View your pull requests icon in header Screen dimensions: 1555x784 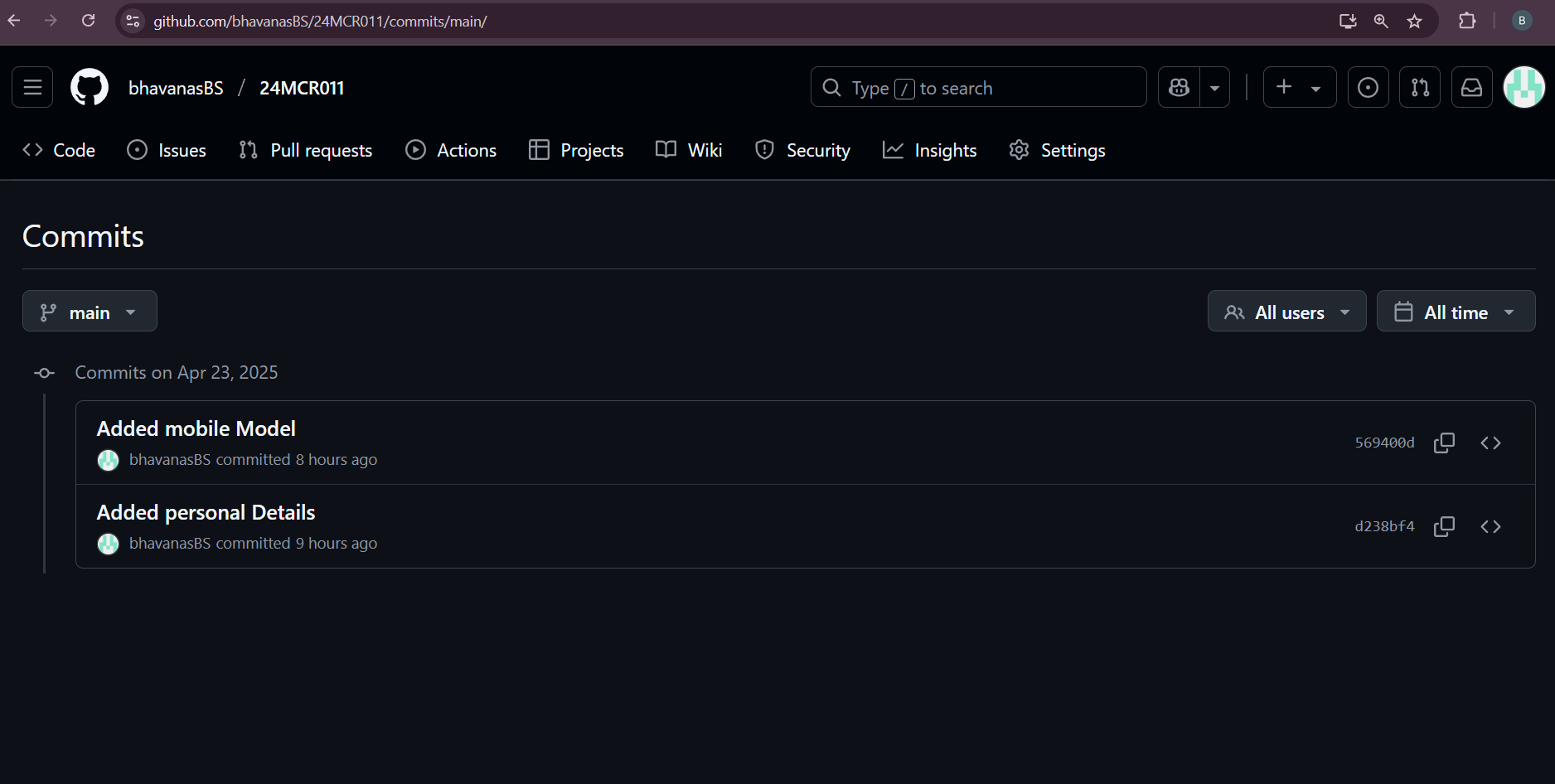coord(1420,87)
